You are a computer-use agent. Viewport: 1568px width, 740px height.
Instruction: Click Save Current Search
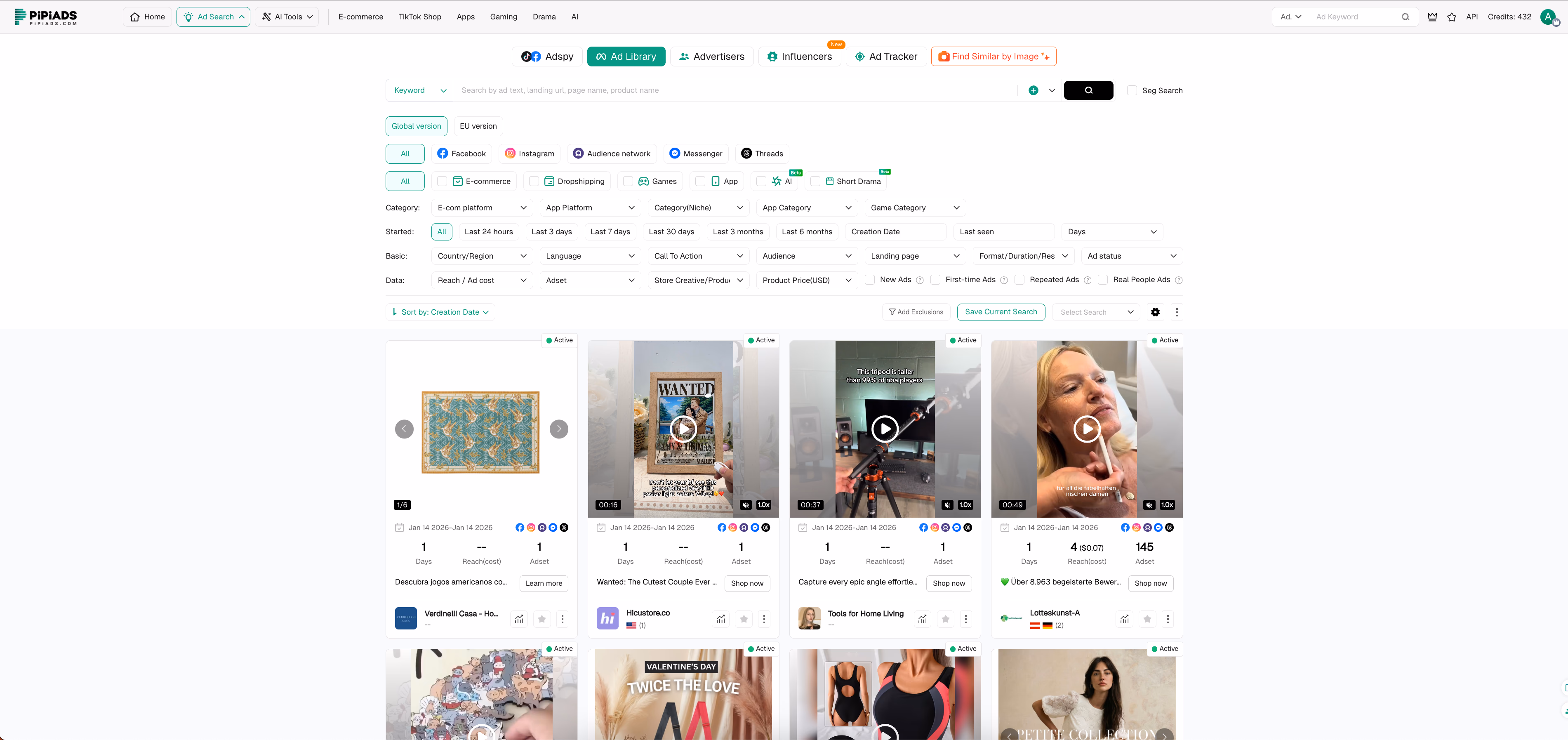1001,311
